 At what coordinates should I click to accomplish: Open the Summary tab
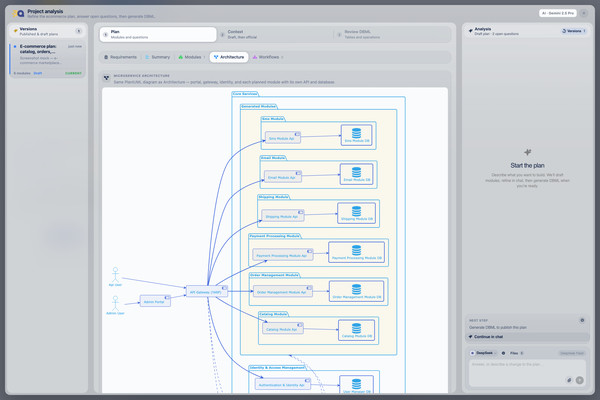(x=157, y=57)
